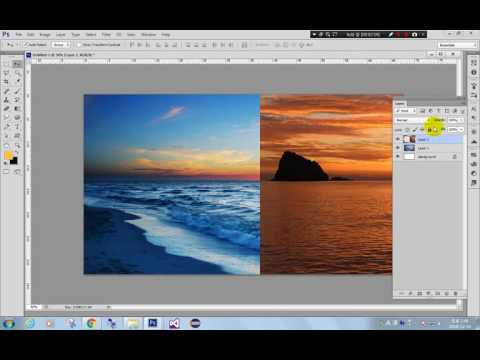Open the layer filter Kind dropdown

405,110
